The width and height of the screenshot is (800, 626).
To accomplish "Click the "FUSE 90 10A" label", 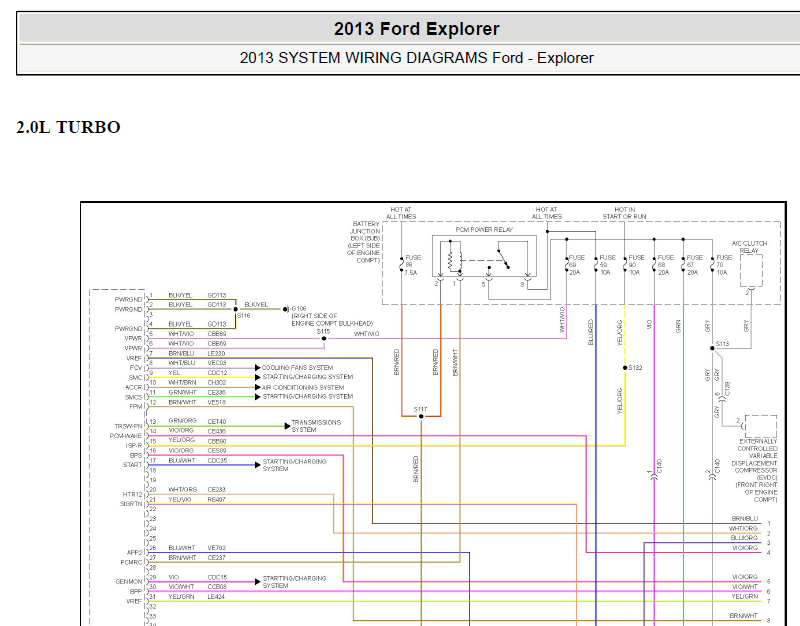I will [636, 265].
